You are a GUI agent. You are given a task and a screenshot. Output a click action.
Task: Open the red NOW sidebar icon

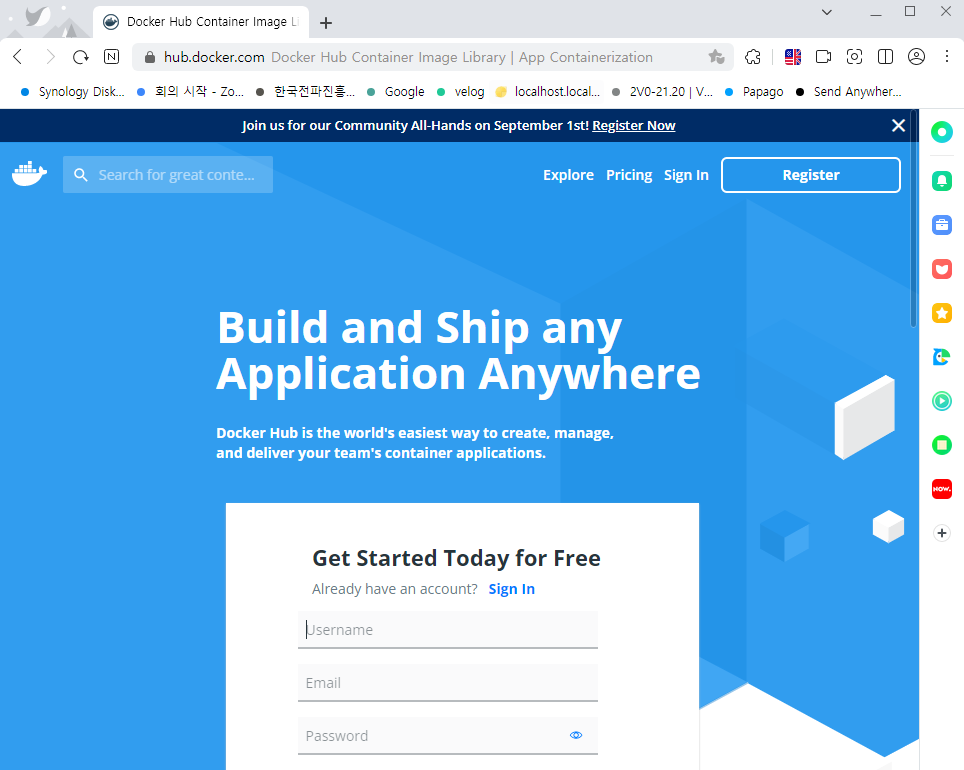(x=941, y=489)
